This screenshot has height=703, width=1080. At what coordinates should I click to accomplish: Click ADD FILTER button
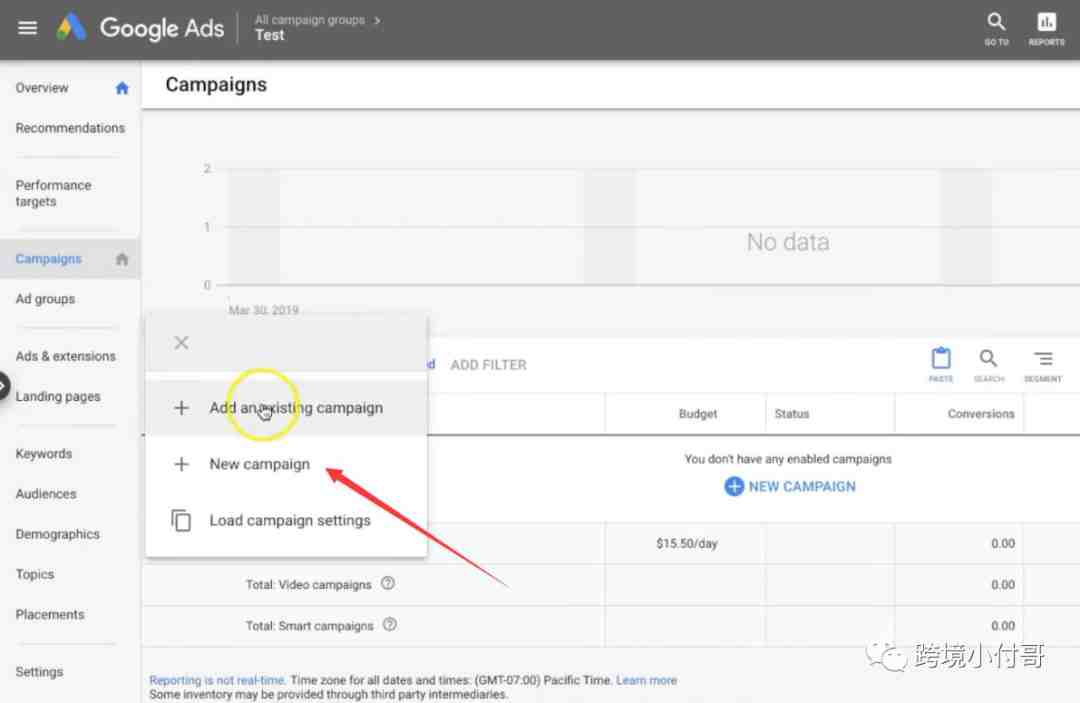[488, 365]
